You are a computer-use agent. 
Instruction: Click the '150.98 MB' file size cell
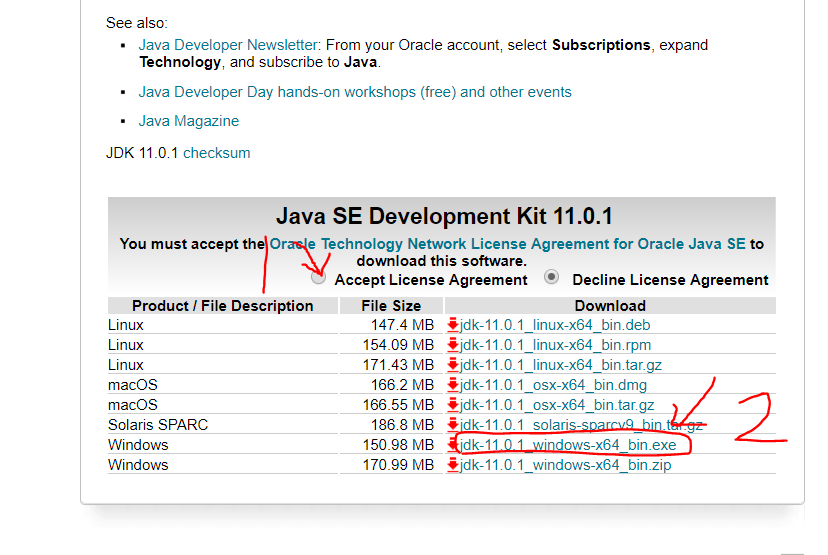[x=391, y=445]
